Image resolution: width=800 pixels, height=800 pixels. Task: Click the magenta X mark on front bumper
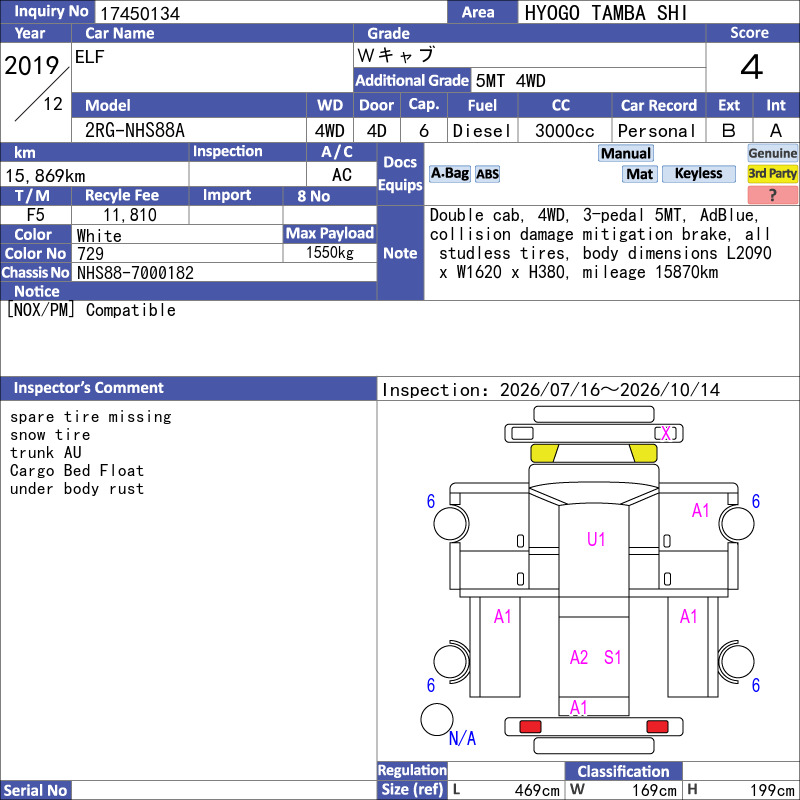pos(666,434)
